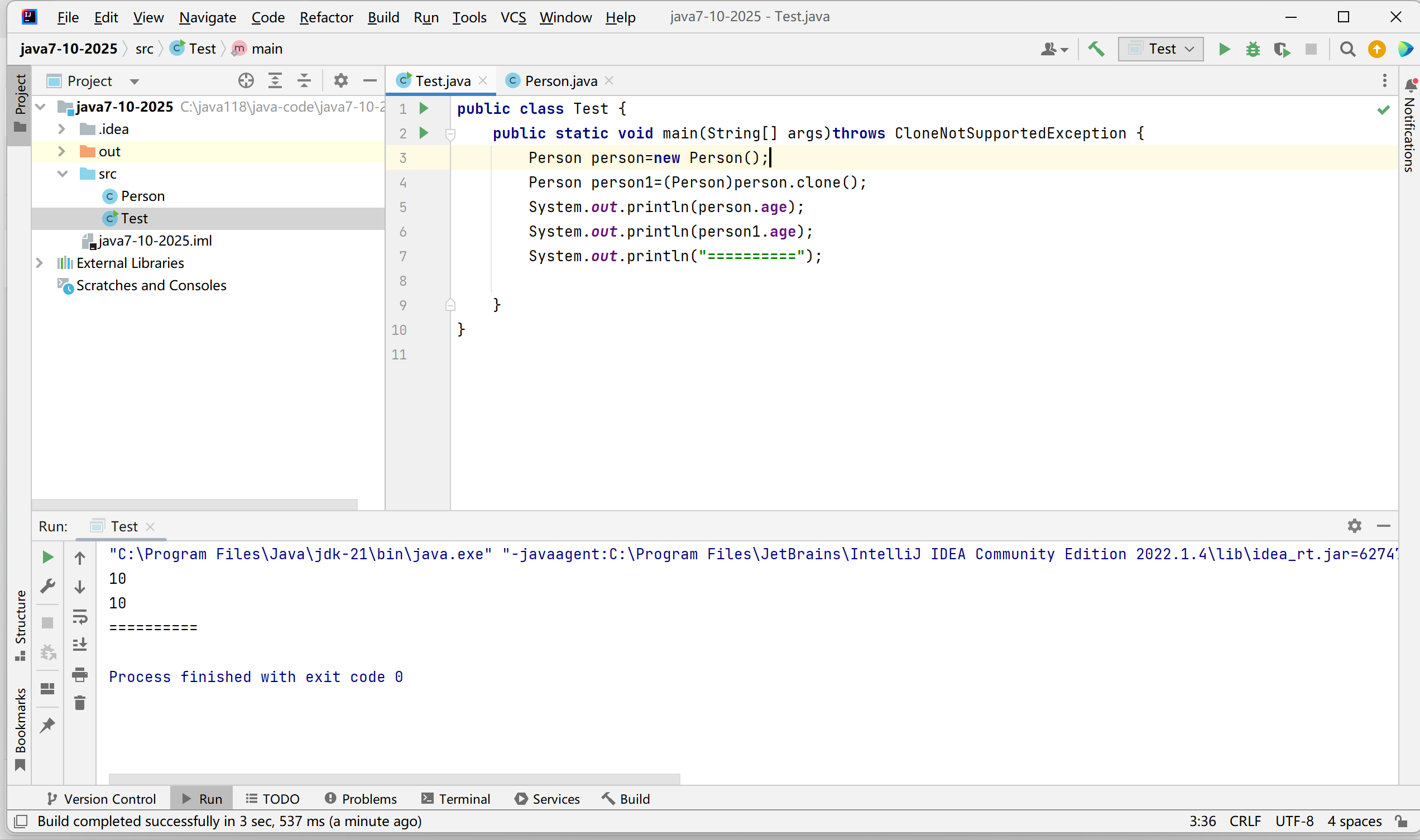Screen dimensions: 1420x840
Task: Open the Problems tool window
Action: pos(361,799)
